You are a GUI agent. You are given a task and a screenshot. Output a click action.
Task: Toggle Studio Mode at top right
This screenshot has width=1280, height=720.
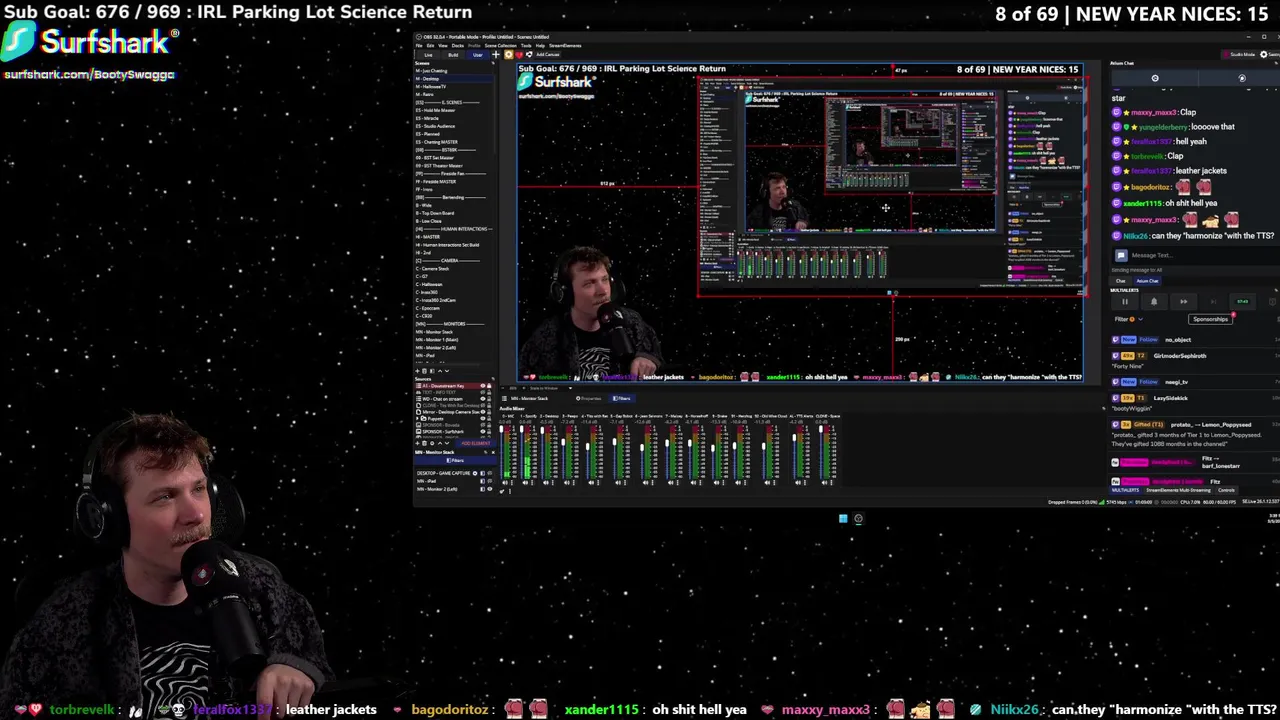1238,54
